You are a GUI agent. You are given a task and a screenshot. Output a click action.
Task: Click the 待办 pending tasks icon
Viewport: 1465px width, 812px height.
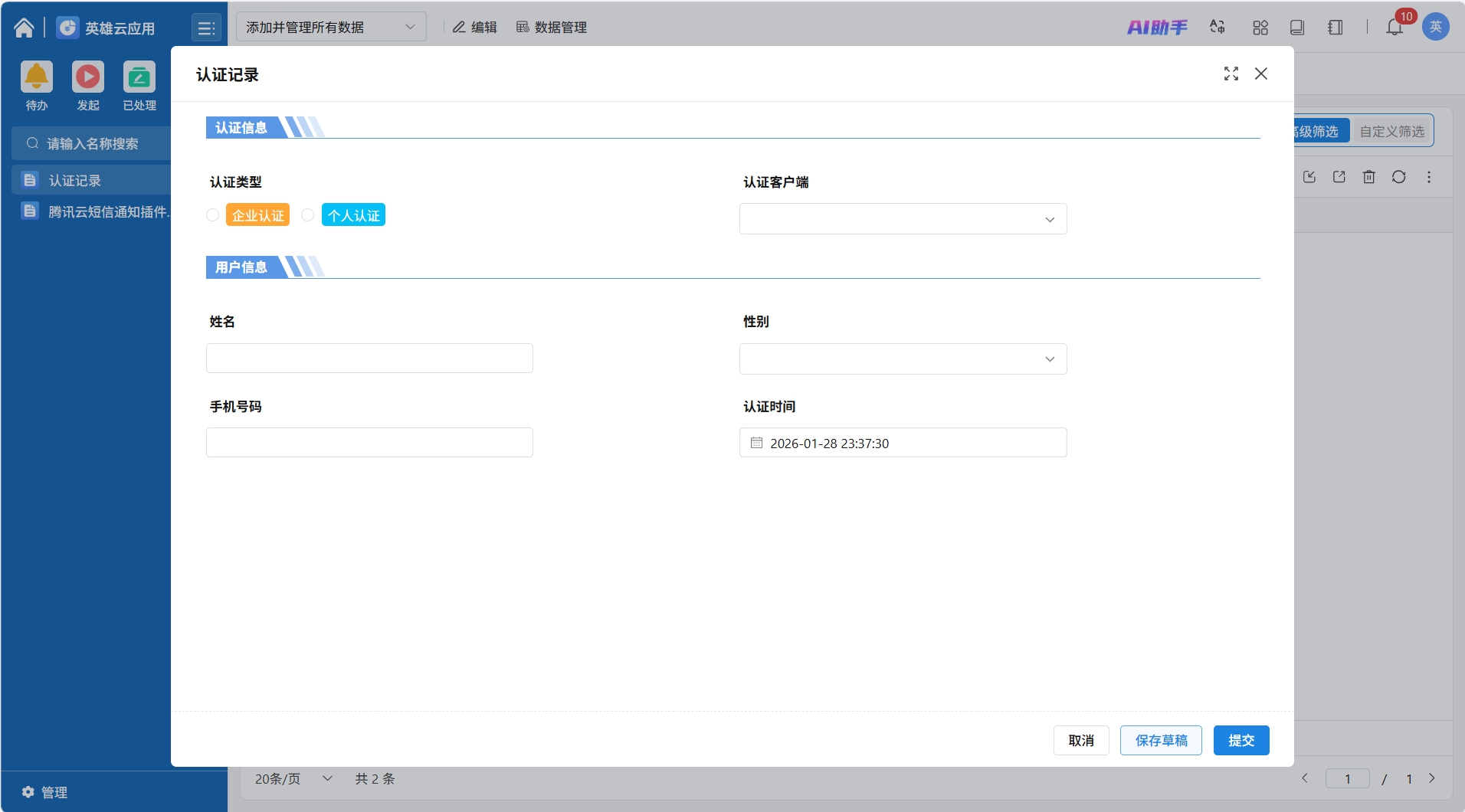pyautogui.click(x=37, y=77)
